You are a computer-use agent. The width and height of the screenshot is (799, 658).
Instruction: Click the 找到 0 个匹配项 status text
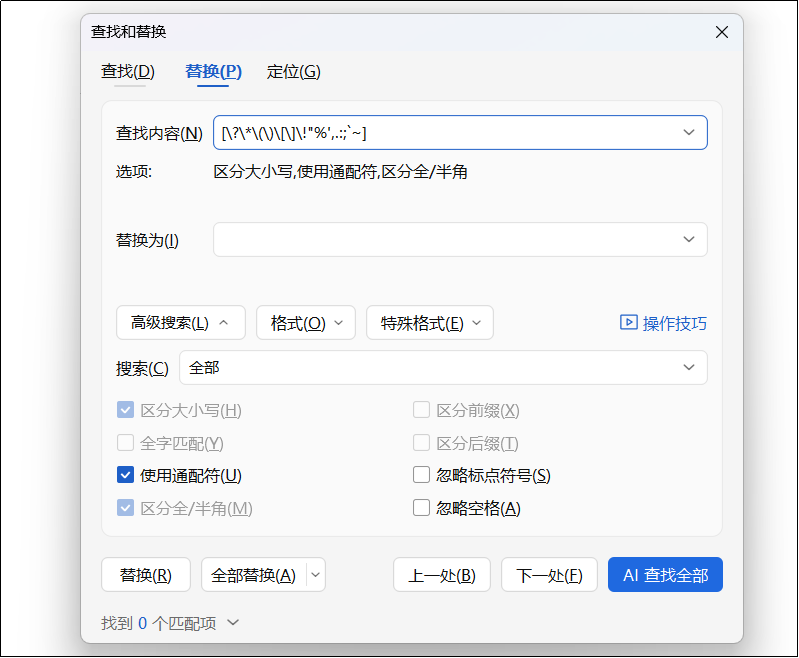coord(158,623)
